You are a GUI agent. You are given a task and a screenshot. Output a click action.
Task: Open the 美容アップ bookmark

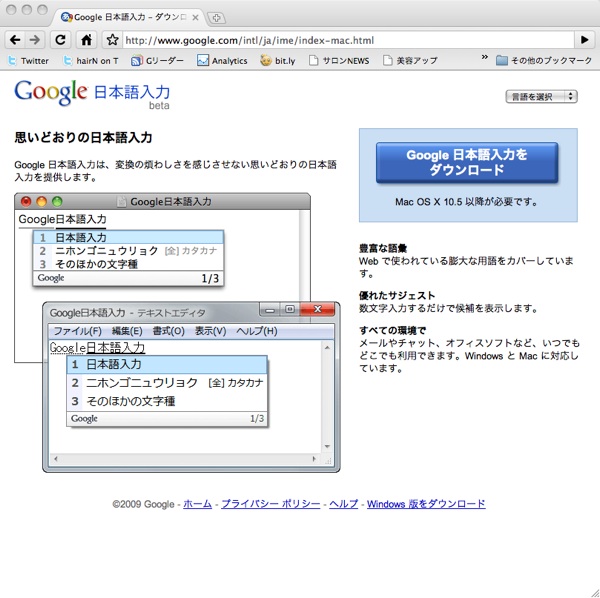410,60
